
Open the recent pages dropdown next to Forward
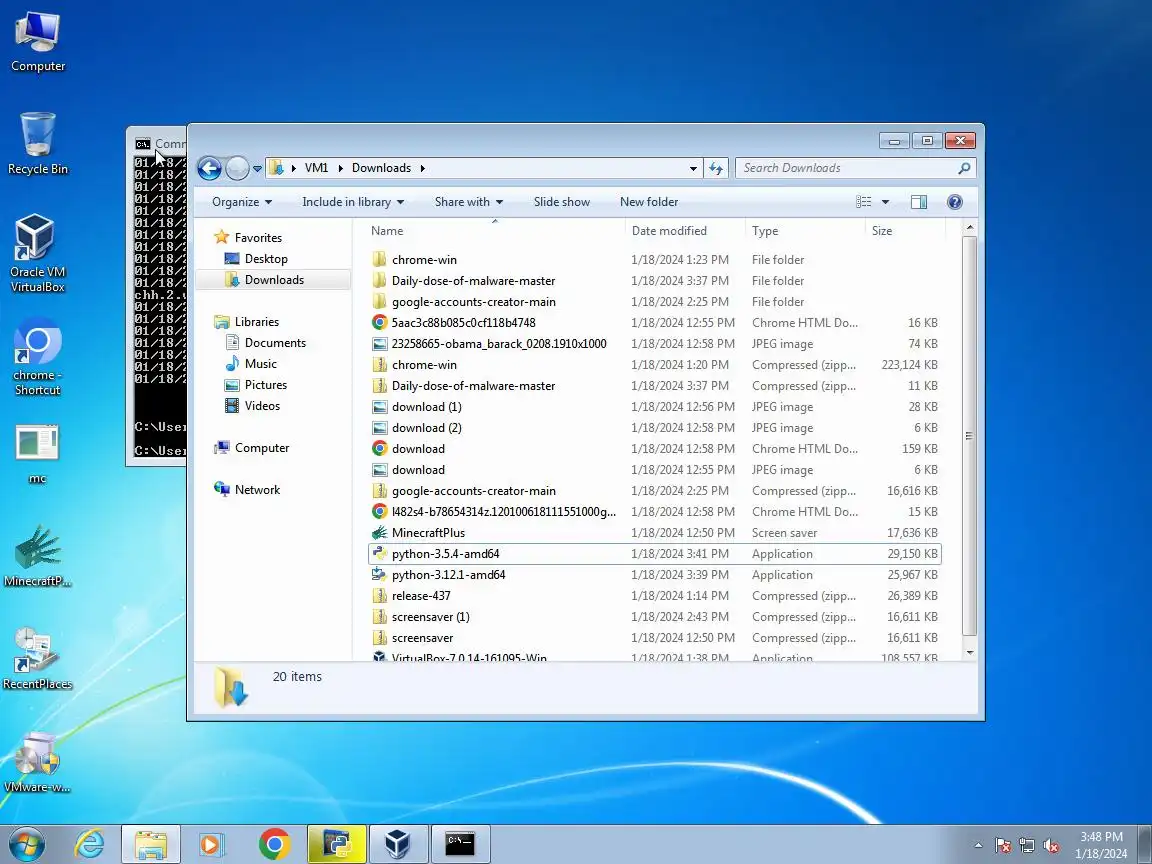click(257, 168)
